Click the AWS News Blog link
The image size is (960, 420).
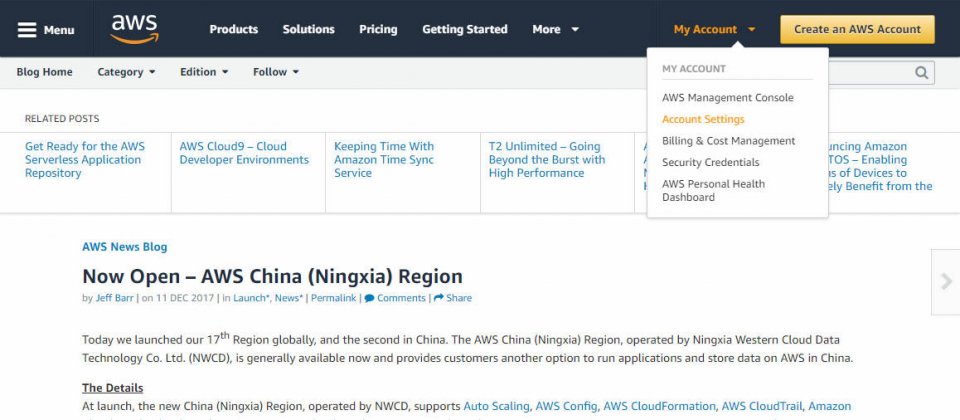124,247
